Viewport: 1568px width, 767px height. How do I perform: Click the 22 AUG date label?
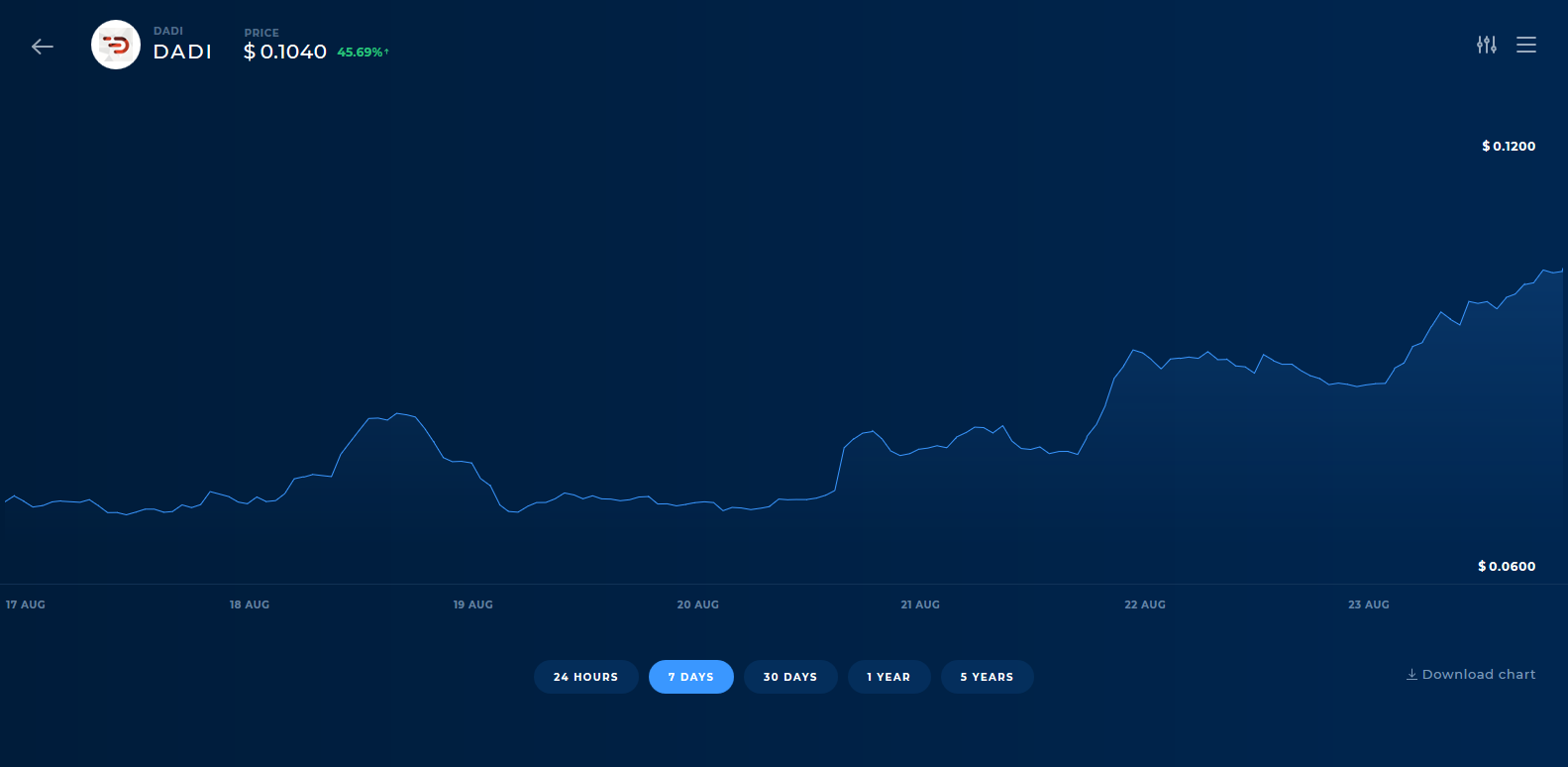(1145, 604)
